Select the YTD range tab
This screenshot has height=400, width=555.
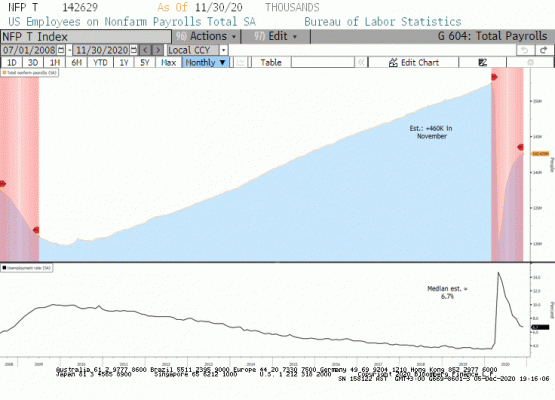tap(100, 63)
